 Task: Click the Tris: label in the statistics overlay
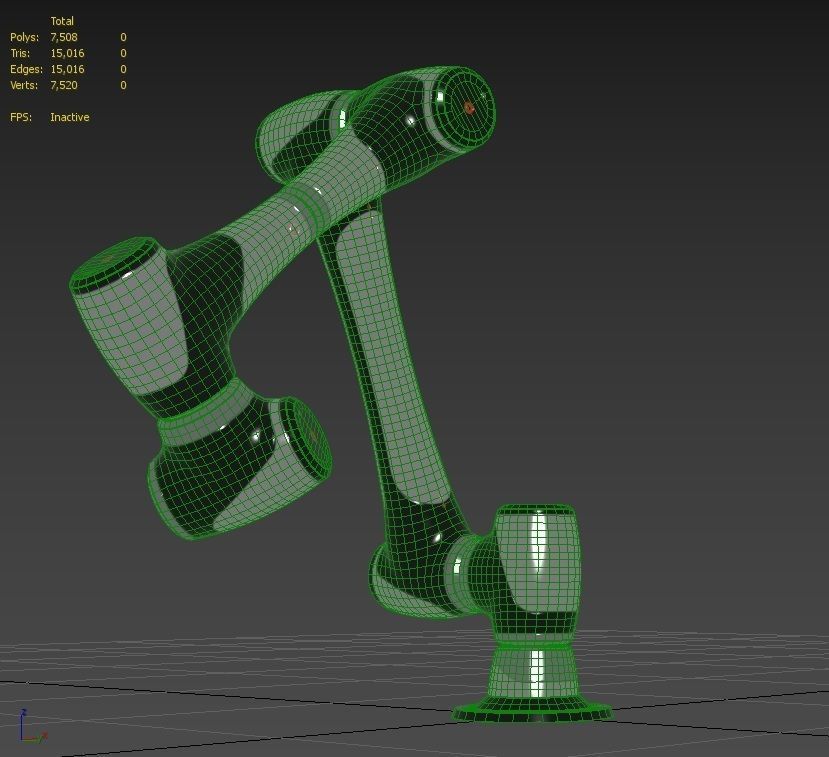20,53
